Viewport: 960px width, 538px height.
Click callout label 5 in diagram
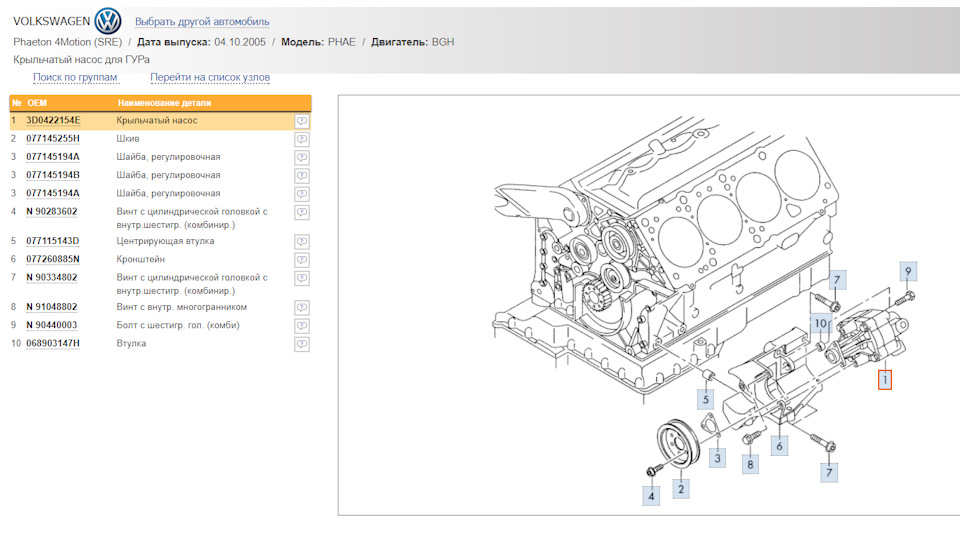point(705,401)
